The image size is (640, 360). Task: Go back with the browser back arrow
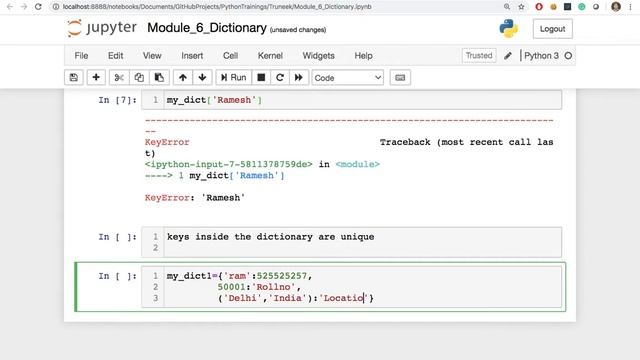10,7
